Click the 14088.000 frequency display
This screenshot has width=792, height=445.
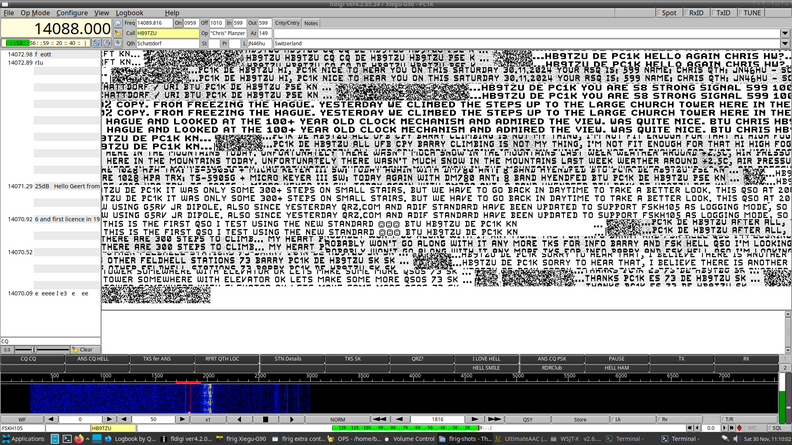click(x=56, y=29)
